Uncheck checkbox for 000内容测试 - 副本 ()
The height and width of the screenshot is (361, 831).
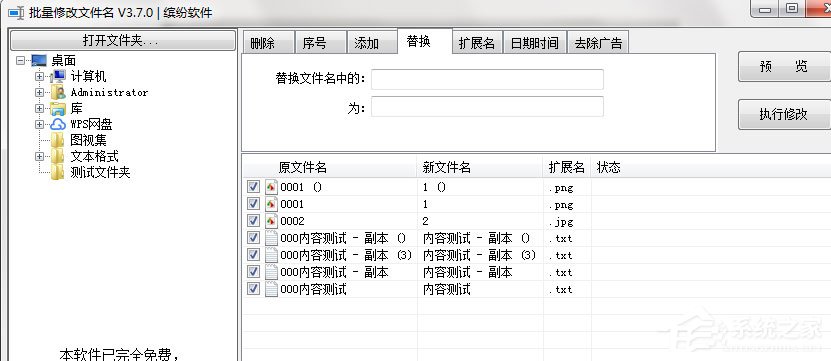click(253, 237)
